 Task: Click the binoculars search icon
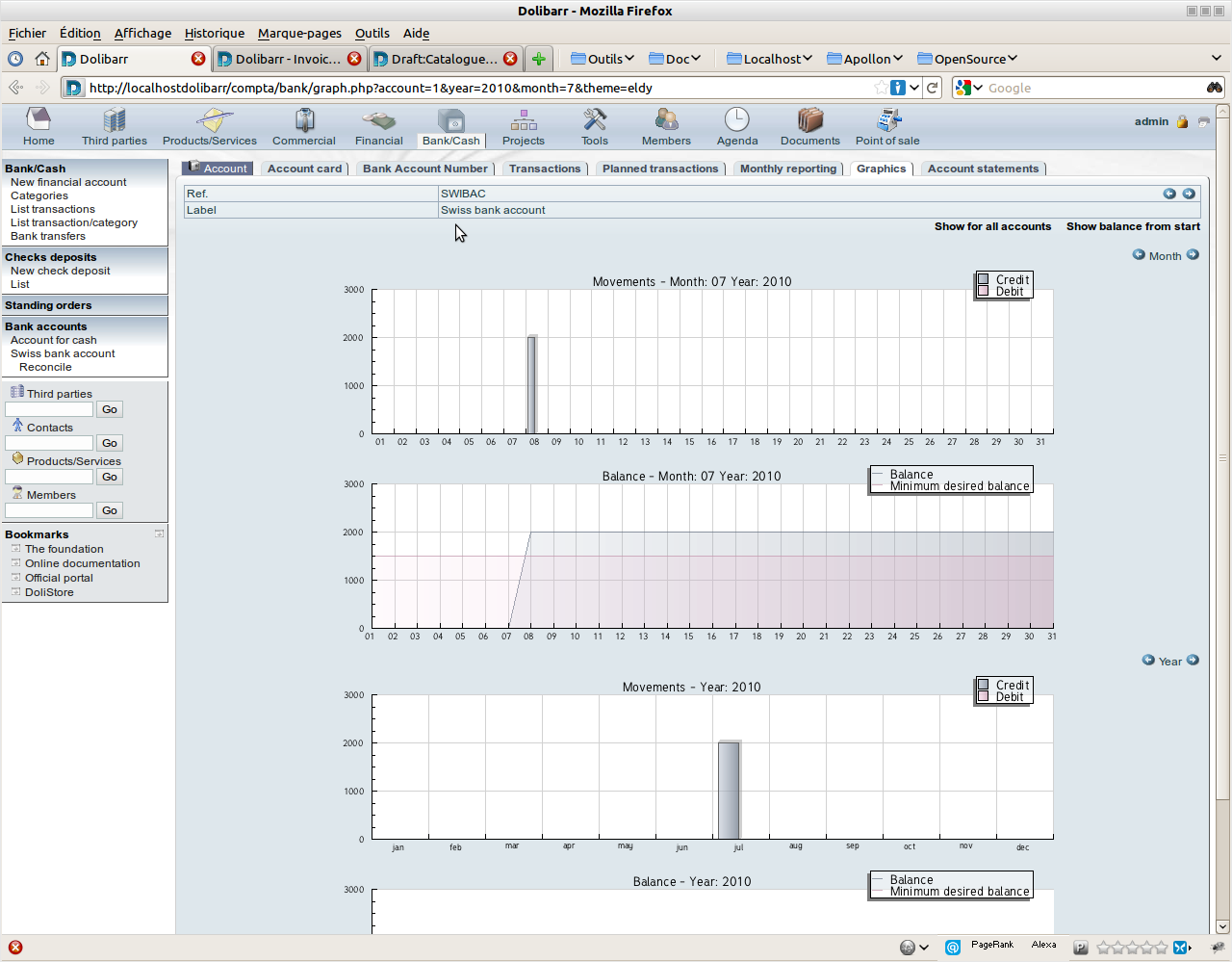tap(1215, 88)
